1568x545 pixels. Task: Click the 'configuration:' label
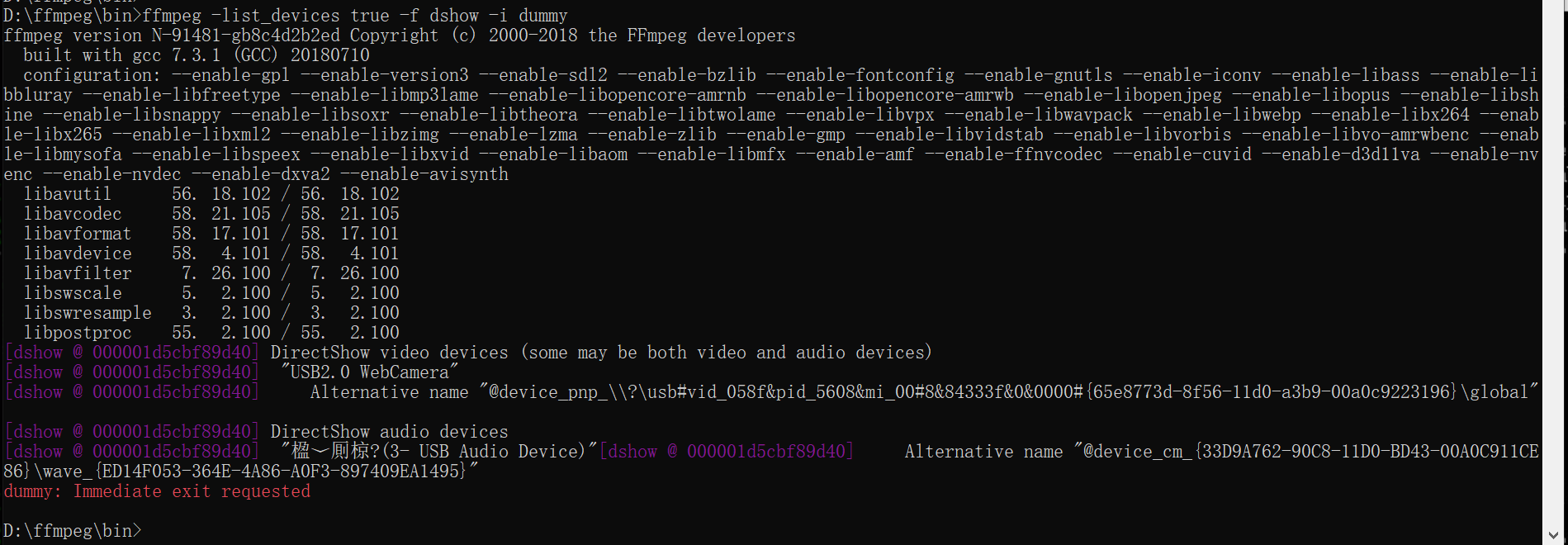tap(92, 75)
